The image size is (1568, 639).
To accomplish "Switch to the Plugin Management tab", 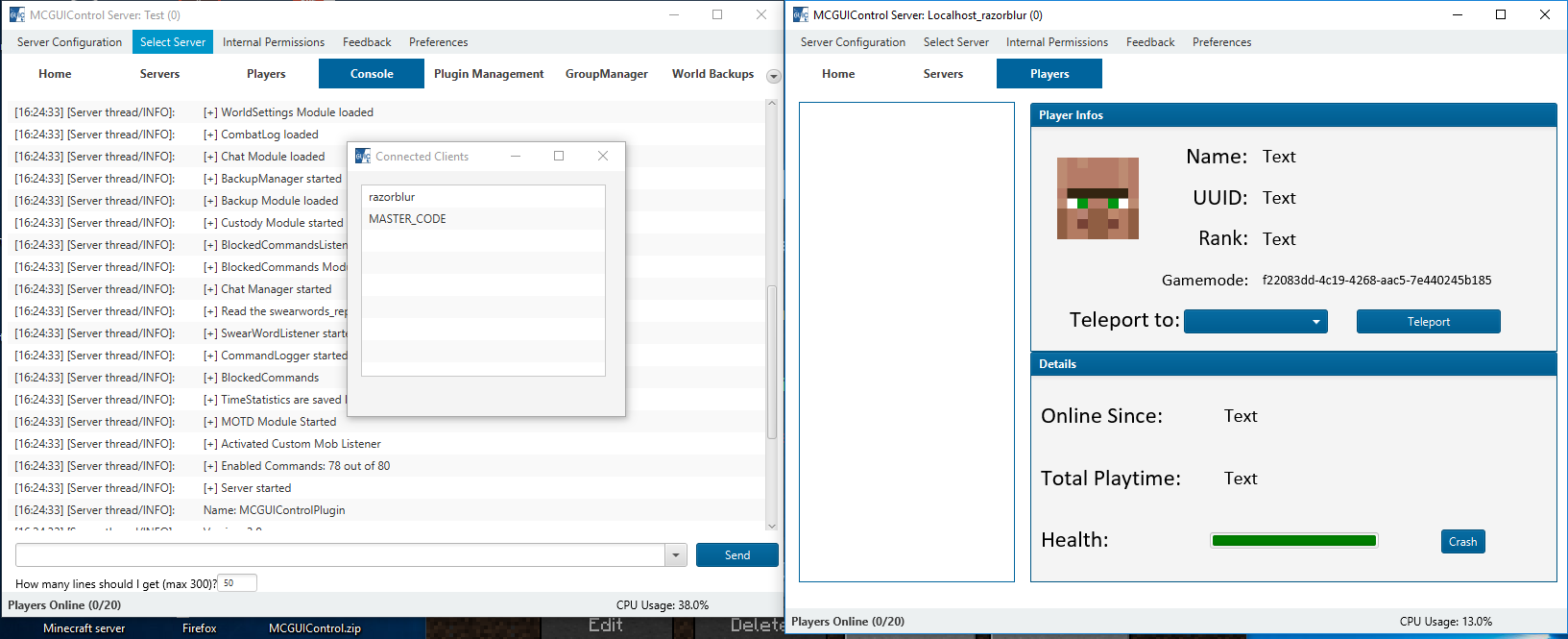I will coord(488,74).
